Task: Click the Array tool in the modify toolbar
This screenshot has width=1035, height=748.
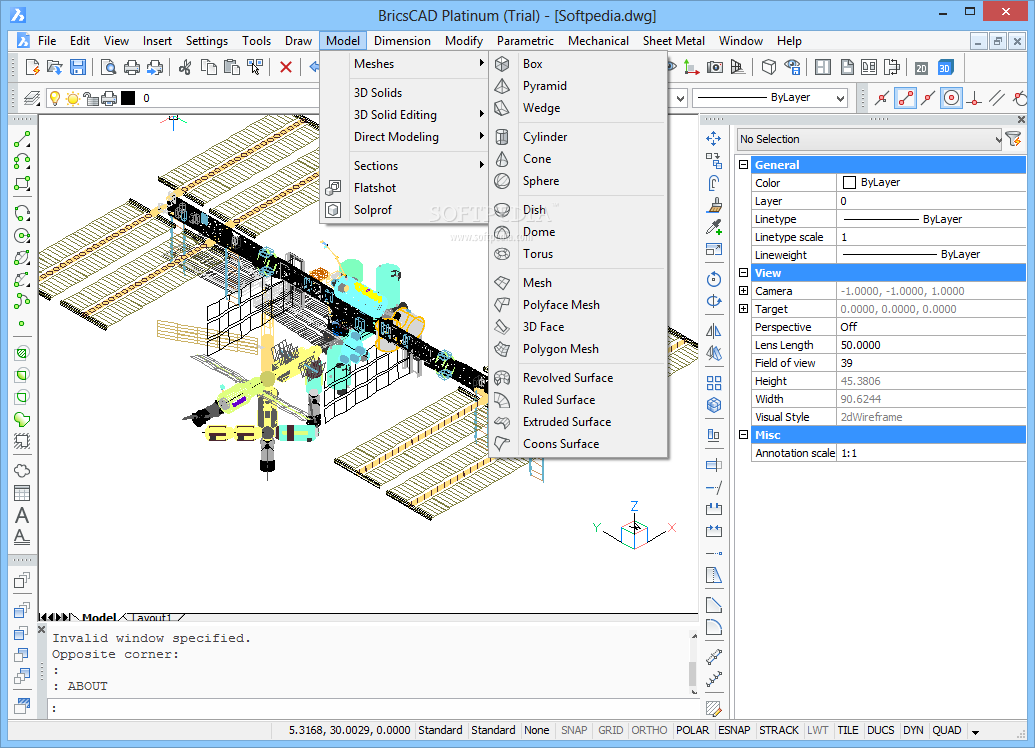Action: tap(714, 383)
